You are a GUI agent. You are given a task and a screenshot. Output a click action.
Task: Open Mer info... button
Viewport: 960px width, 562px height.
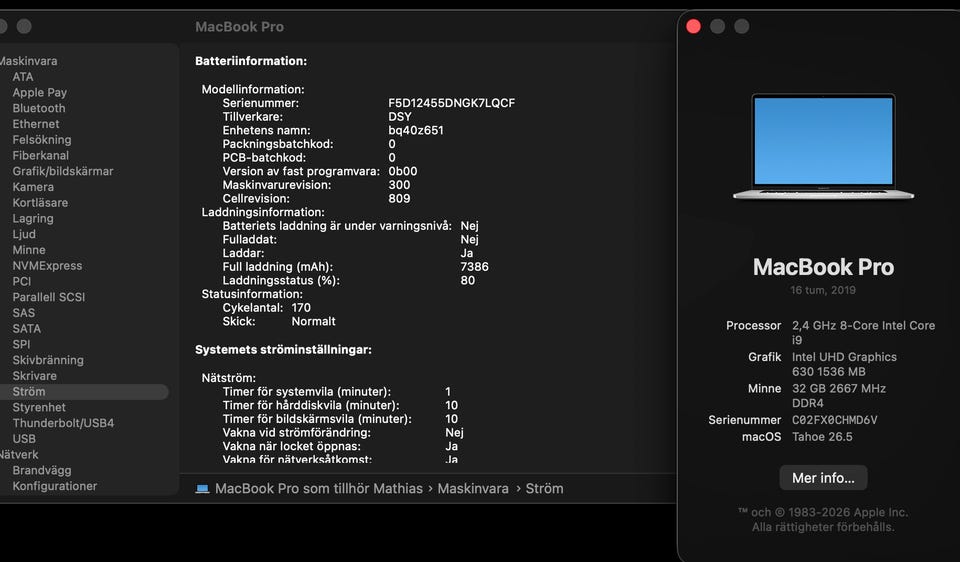[x=823, y=478]
